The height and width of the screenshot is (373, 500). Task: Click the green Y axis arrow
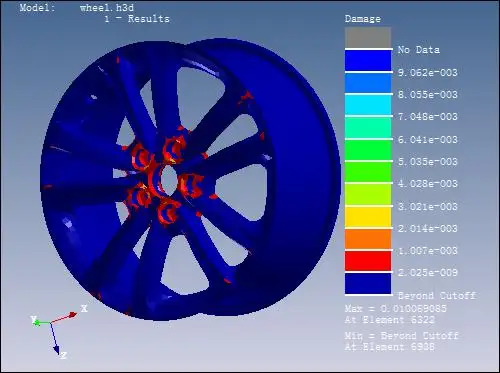[41, 323]
